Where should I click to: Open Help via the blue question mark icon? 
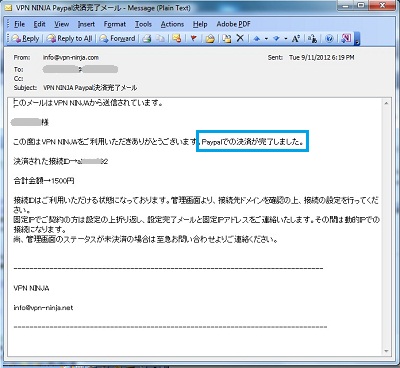pyautogui.click(x=329, y=39)
